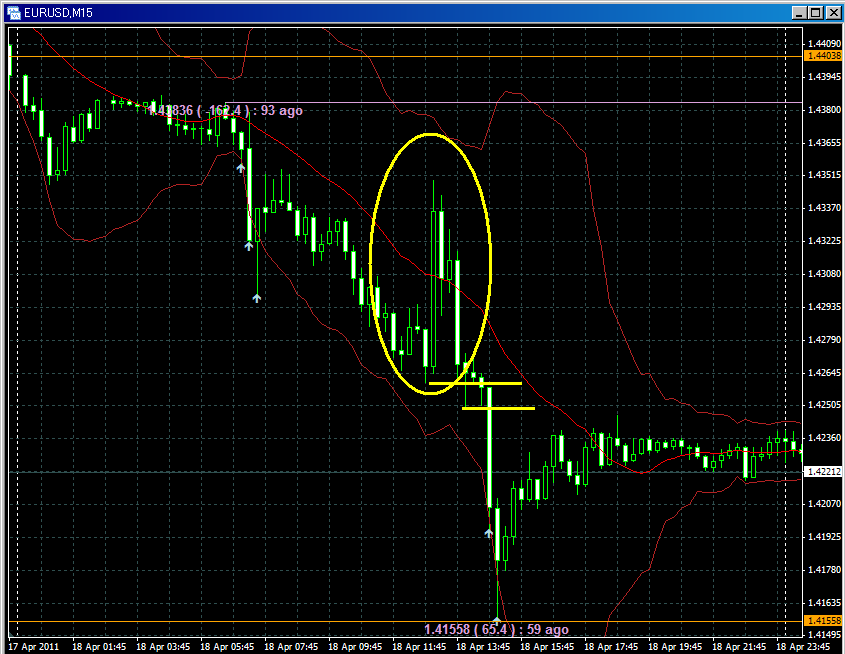Click the 1.44090 price scale value
The height and width of the screenshot is (654, 845).
(824, 44)
